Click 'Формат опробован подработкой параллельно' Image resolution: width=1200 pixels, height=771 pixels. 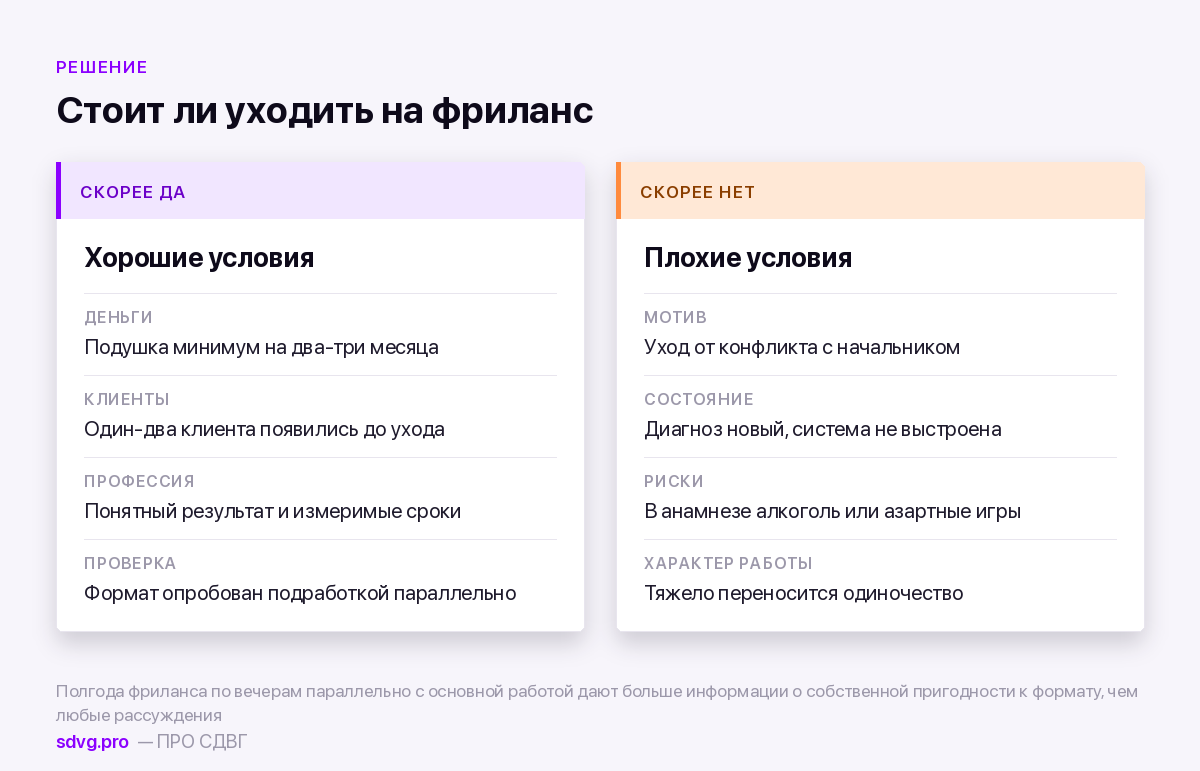click(x=300, y=593)
